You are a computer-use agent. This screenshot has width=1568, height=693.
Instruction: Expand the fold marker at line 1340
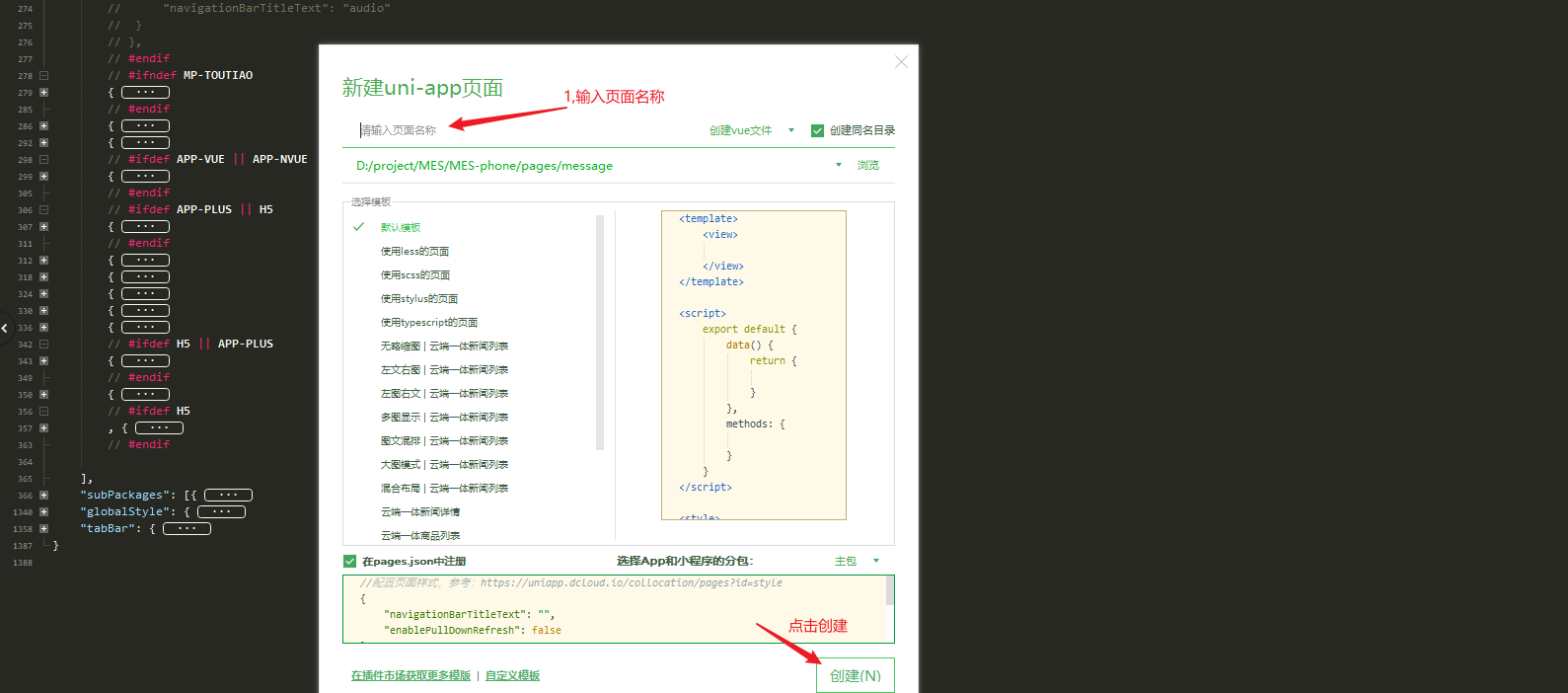point(43,511)
